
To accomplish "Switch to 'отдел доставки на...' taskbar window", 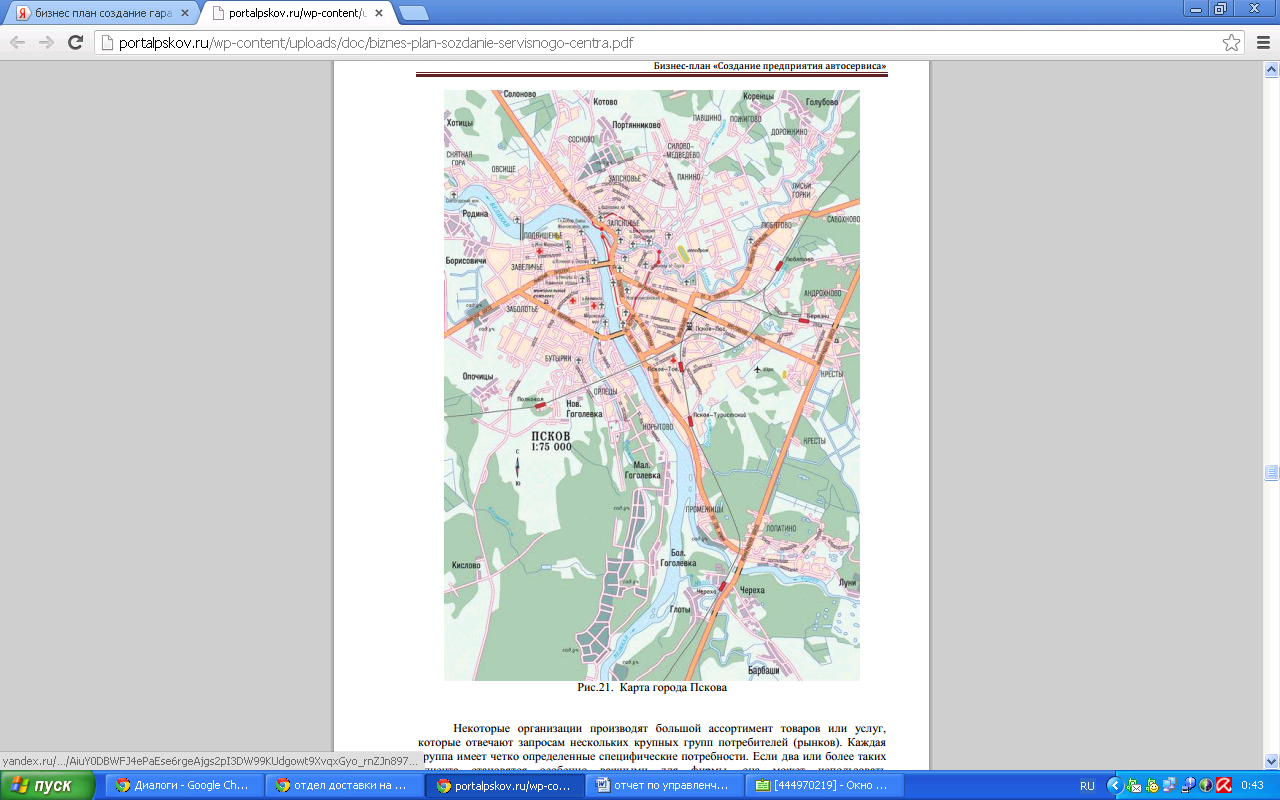I will pos(343,785).
